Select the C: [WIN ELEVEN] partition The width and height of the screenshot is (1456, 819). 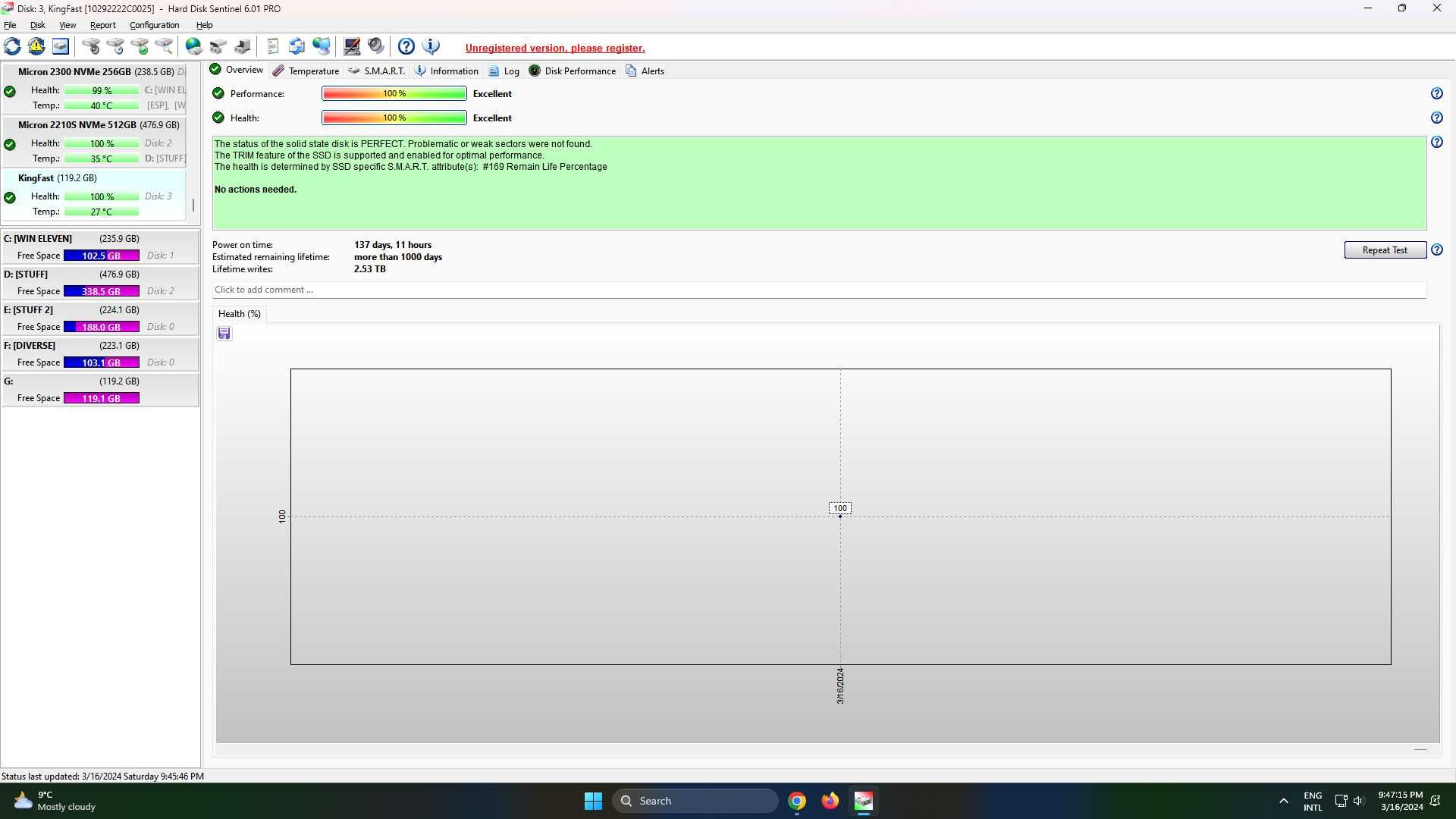click(x=100, y=247)
